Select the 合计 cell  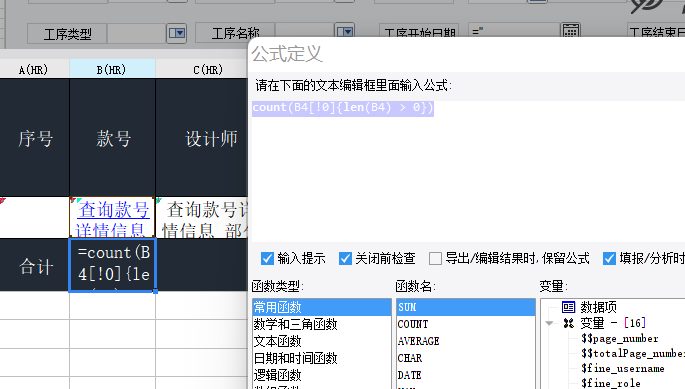pos(35,265)
